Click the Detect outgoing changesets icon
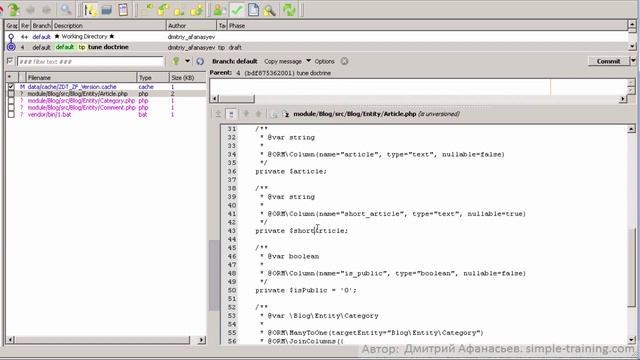This screenshot has width=640, height=360. (x=180, y=9)
